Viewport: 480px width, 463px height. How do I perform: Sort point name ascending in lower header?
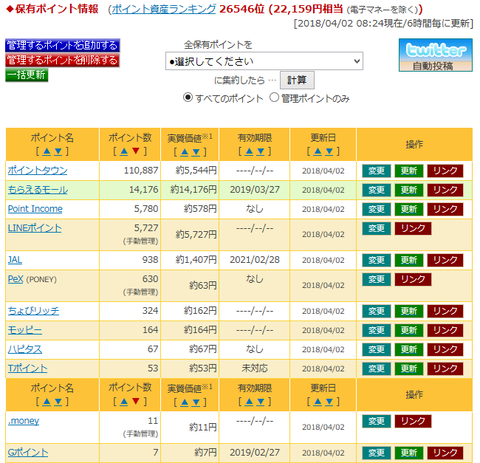point(47,402)
